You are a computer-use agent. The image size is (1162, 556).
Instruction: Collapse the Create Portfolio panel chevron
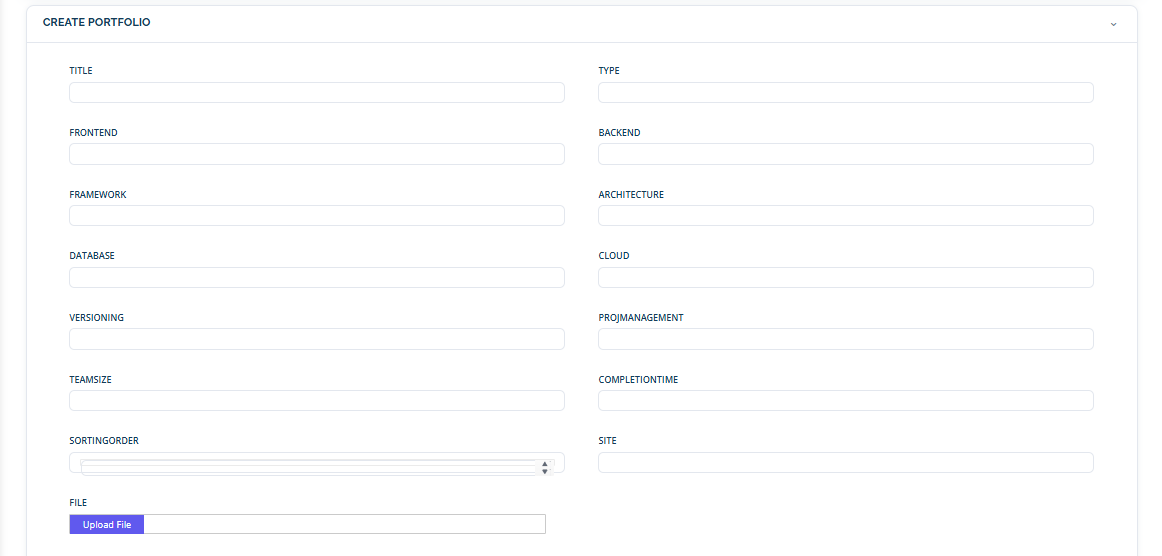click(x=1113, y=24)
